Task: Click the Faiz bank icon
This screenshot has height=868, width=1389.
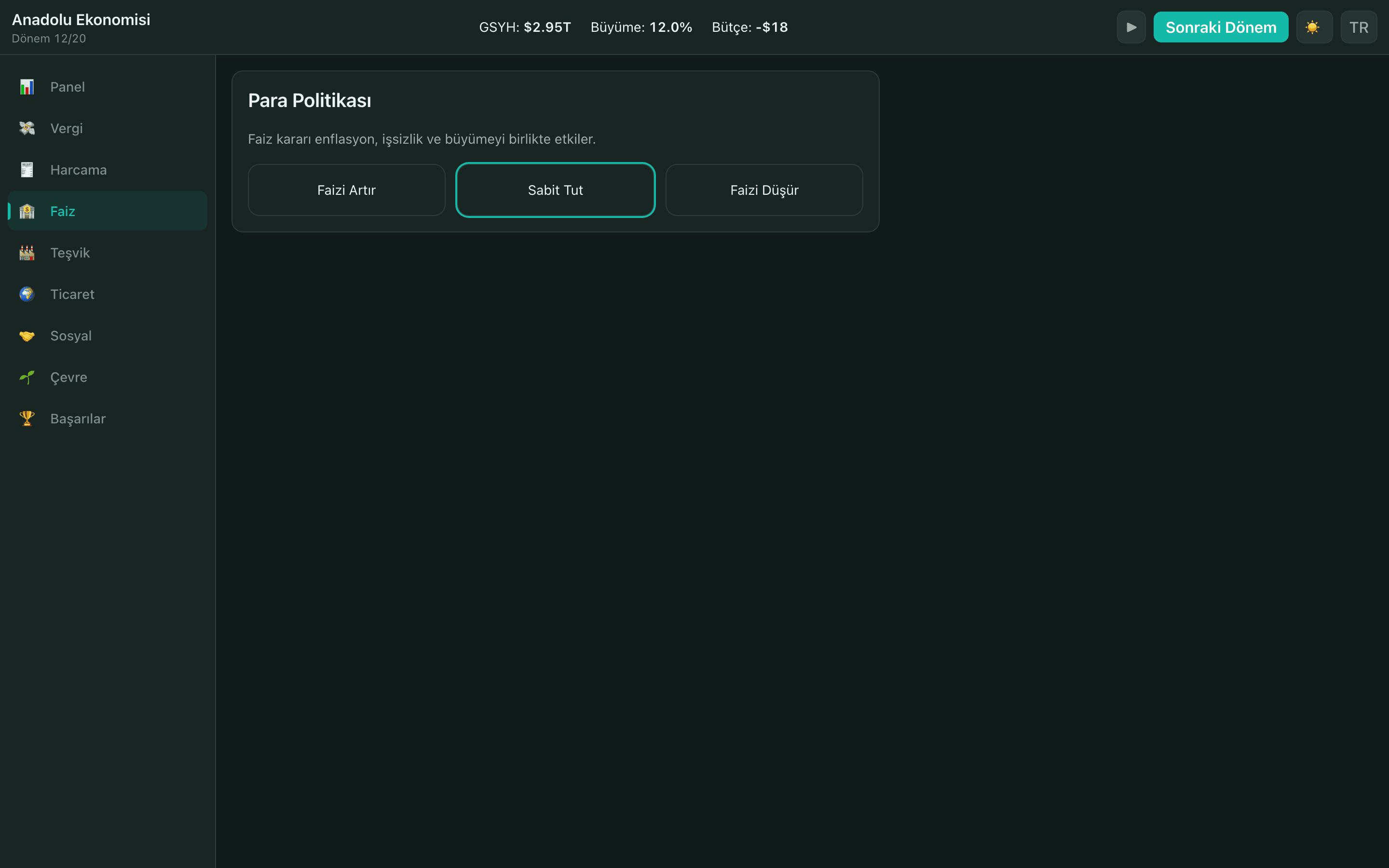Action: 27,211
